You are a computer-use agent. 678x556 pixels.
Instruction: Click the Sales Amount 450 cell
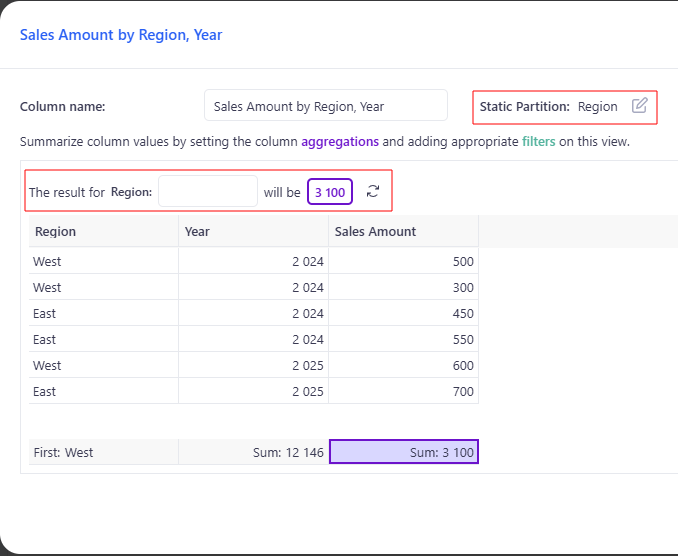coord(403,313)
